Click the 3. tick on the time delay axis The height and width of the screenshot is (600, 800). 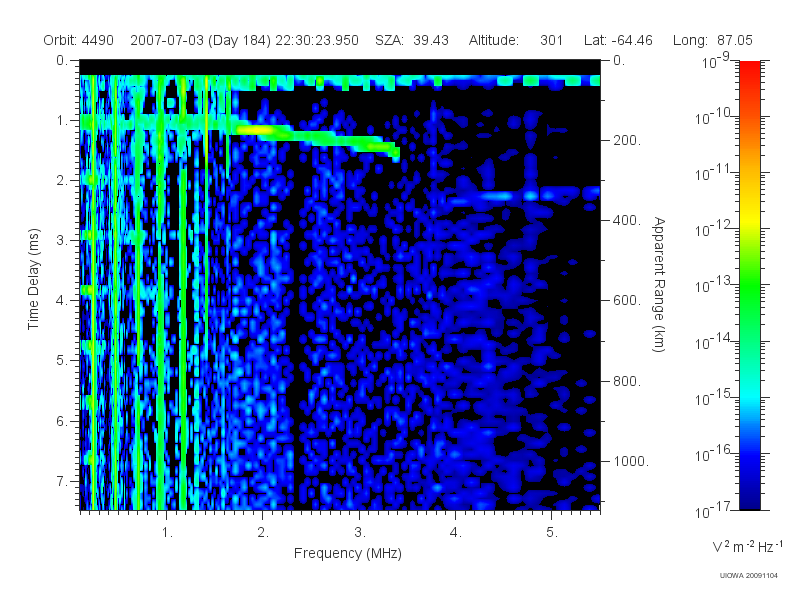click(62, 240)
